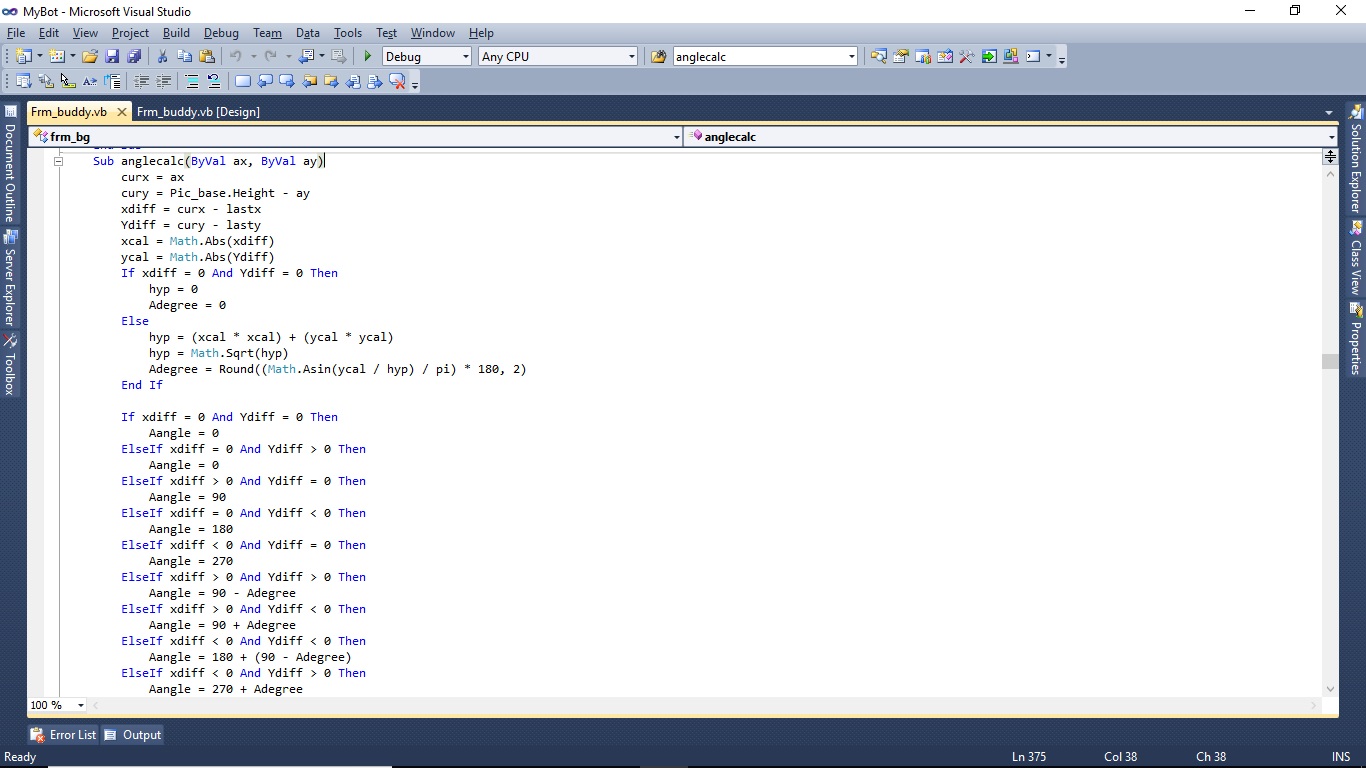
Task: Click the "Ln 375" status bar entry
Action: click(x=1029, y=757)
